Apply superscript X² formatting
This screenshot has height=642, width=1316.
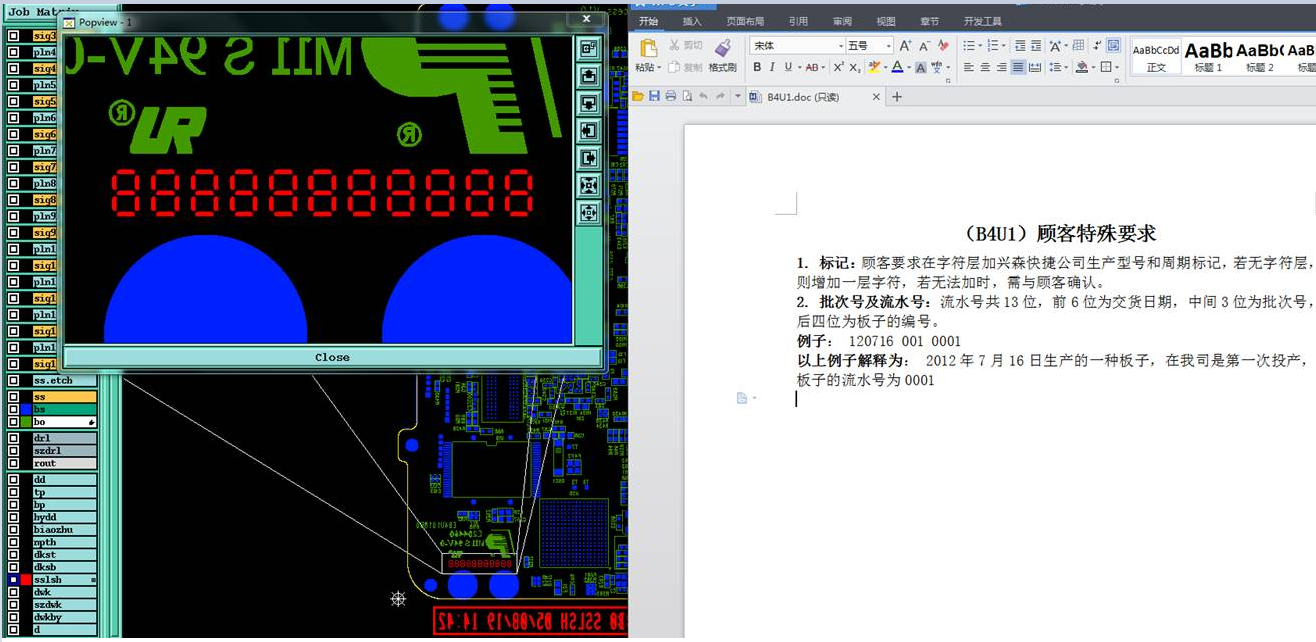[x=839, y=67]
